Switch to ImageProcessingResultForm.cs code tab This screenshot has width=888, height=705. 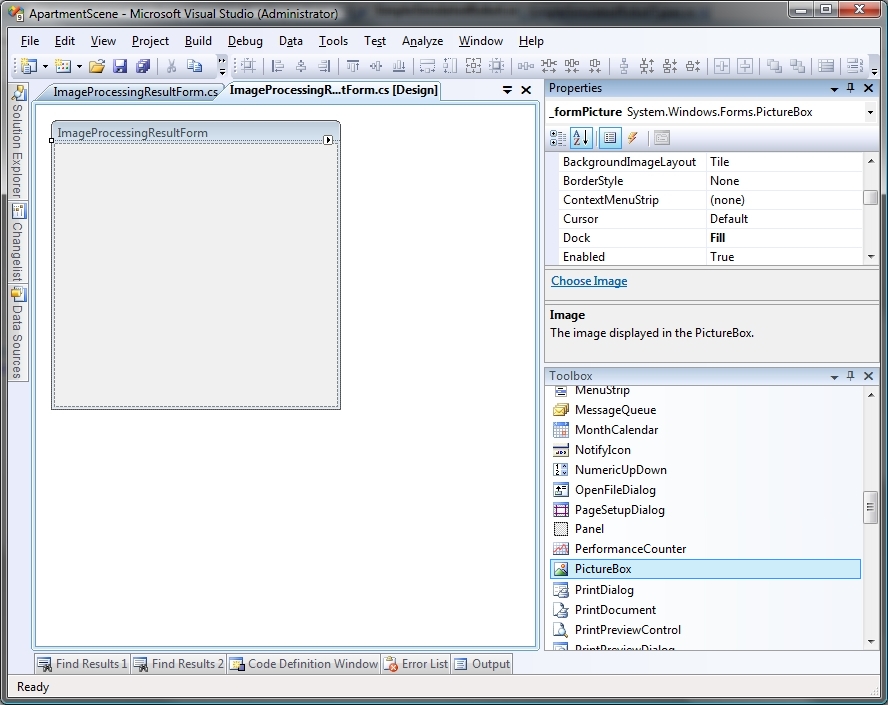134,91
